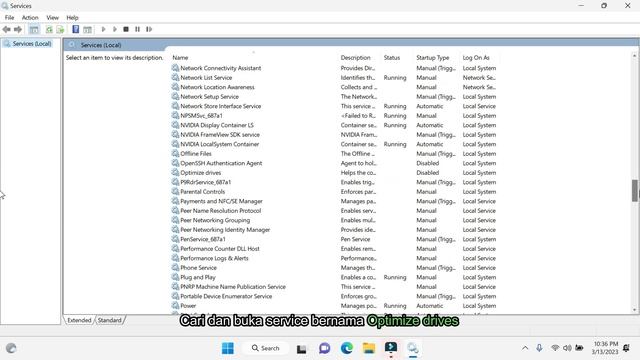The image size is (640, 360).
Task: Go back with the Back arrow toolbar icon
Action: [7, 29]
